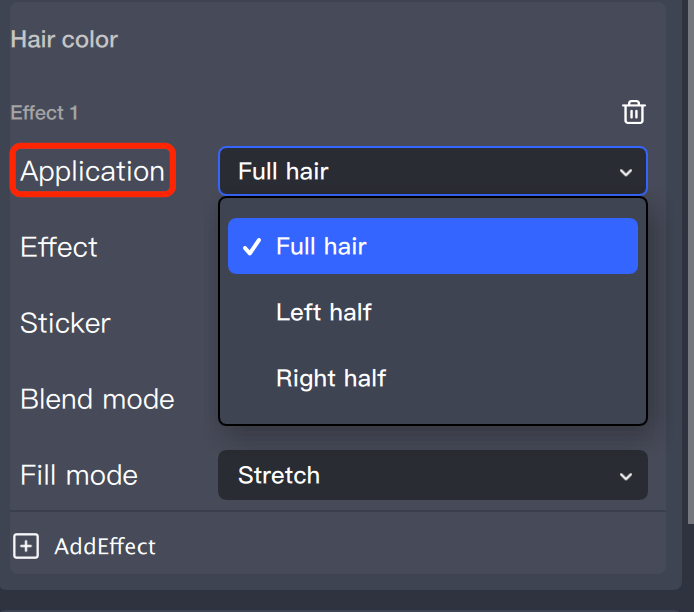Choose the Right half option
This screenshot has height=612, width=694.
coord(331,378)
